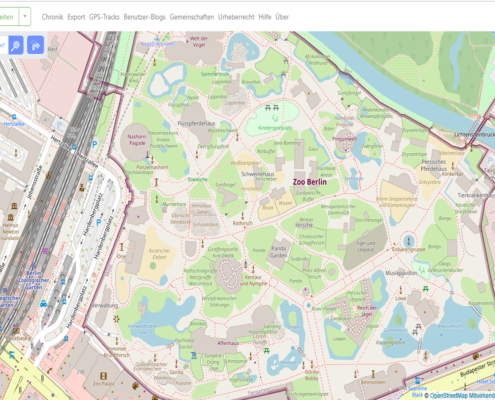Click the parking P icon on Hardenbergplatz
Viewport: 495px width, 400px height.
[x=98, y=222]
